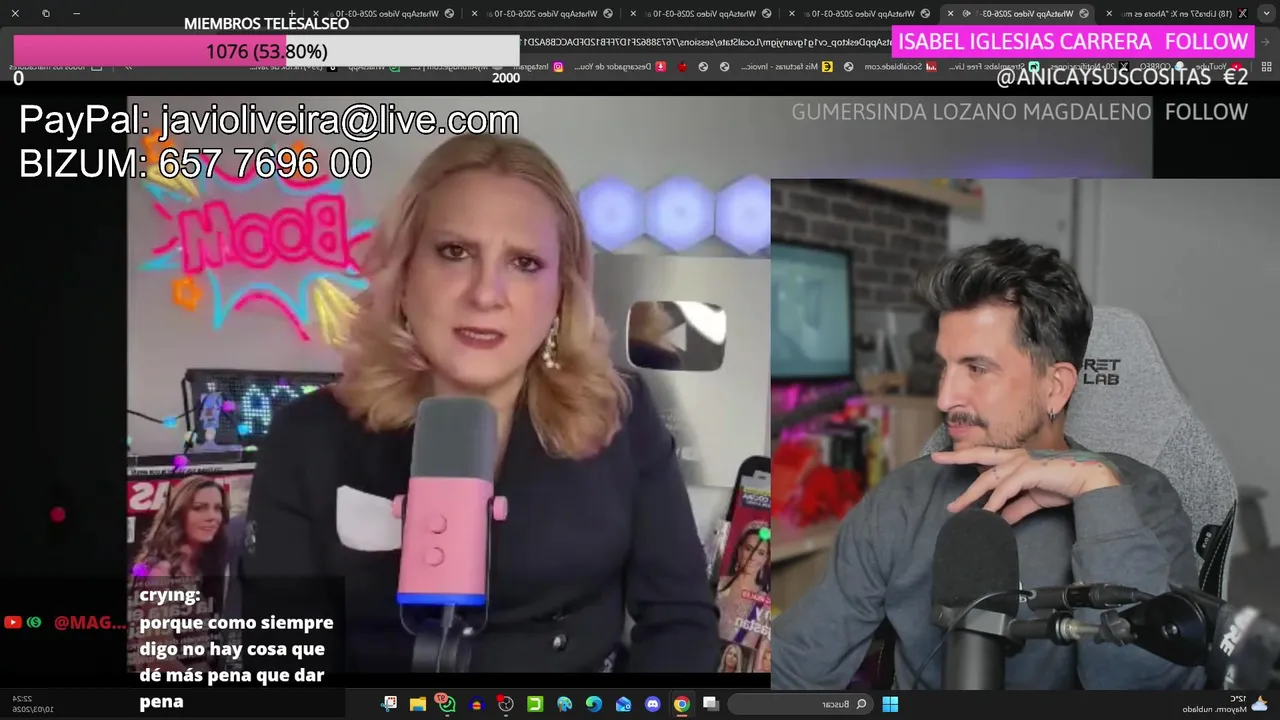The height and width of the screenshot is (720, 1280).
Task: Open File Explorer from the taskbar
Action: pyautogui.click(x=418, y=704)
